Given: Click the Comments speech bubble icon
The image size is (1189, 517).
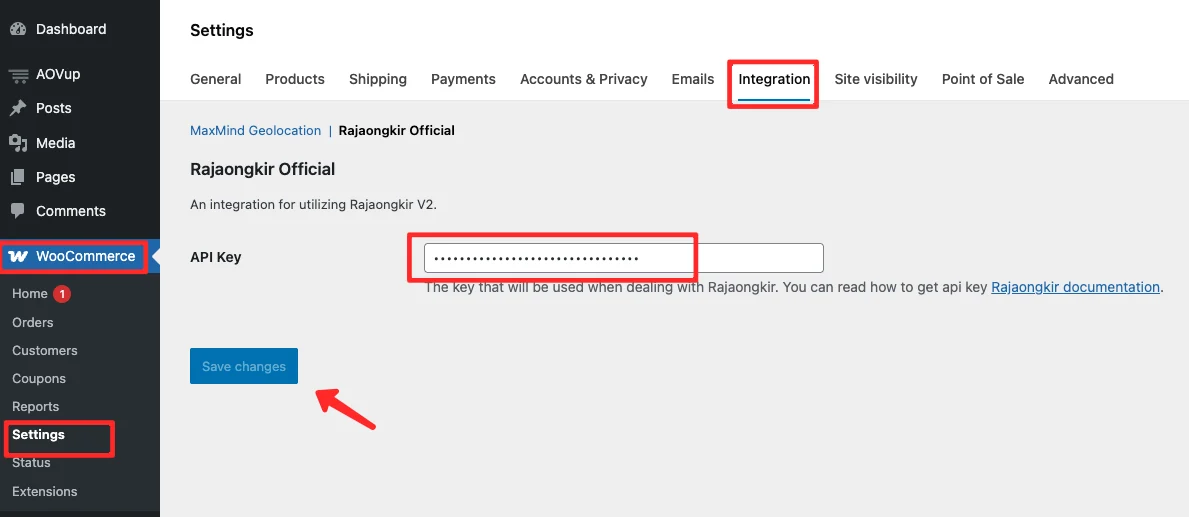Looking at the screenshot, I should (18, 211).
